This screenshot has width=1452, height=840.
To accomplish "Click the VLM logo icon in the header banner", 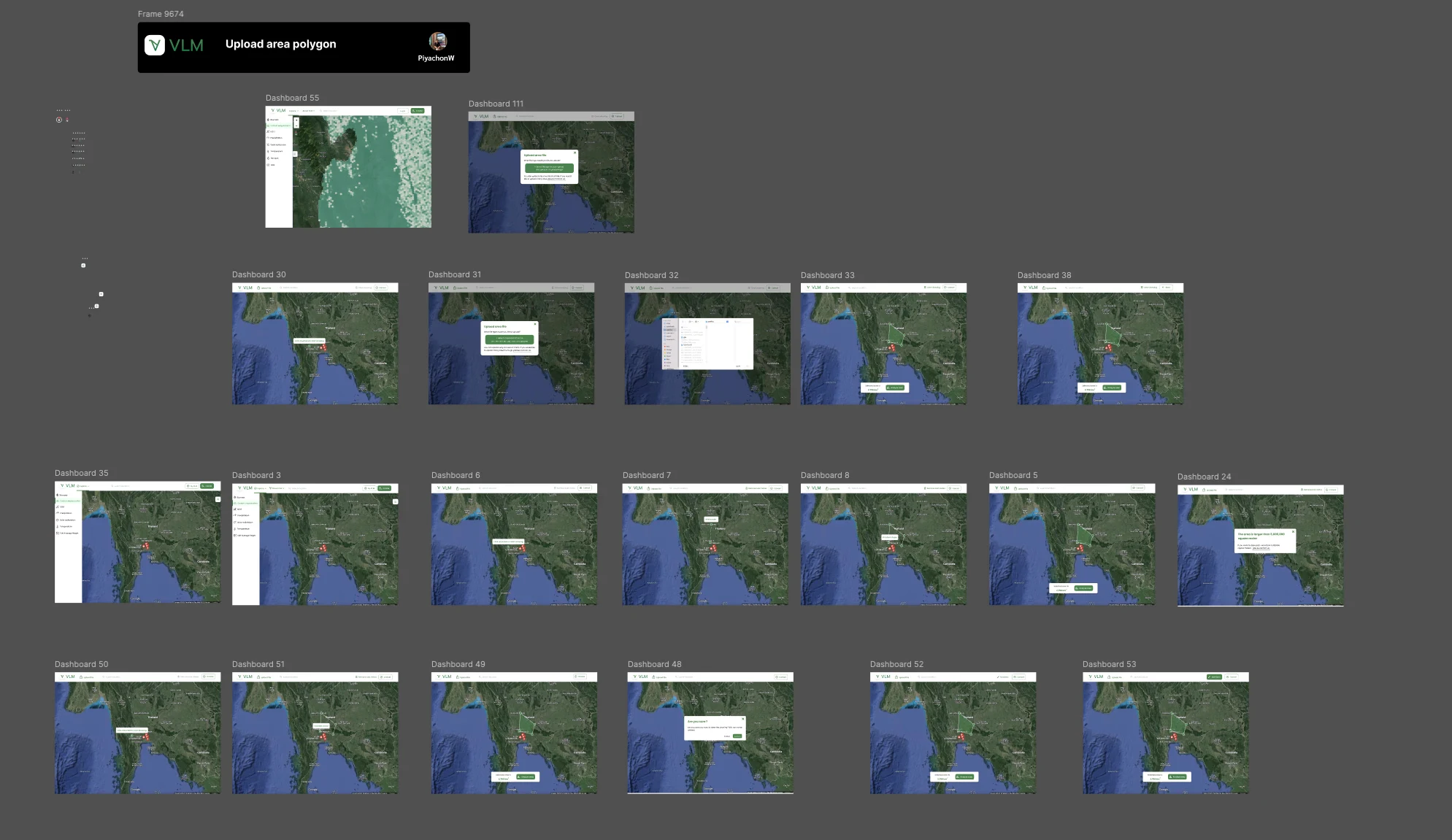I will [155, 45].
